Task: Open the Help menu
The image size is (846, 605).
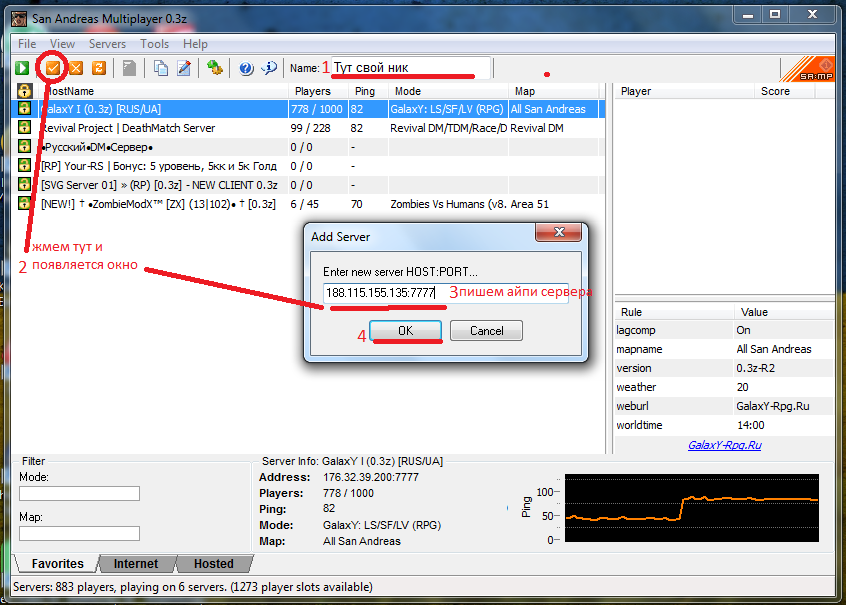Action: click(x=195, y=44)
